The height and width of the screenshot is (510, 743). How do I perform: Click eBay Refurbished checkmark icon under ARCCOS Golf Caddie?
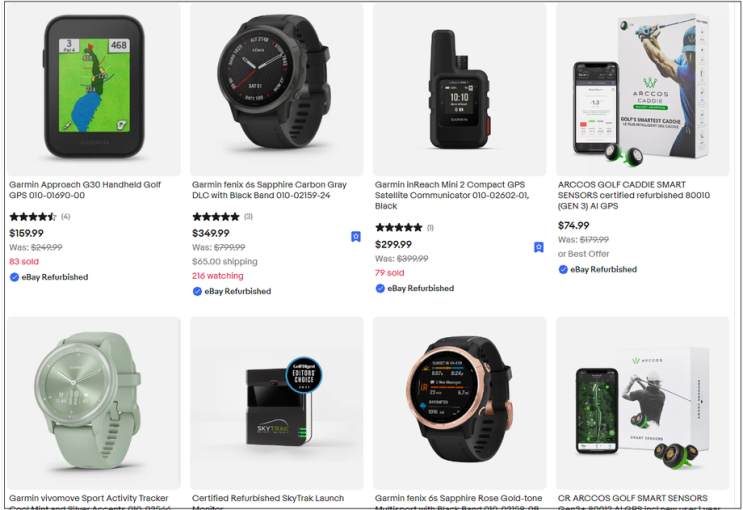(563, 270)
